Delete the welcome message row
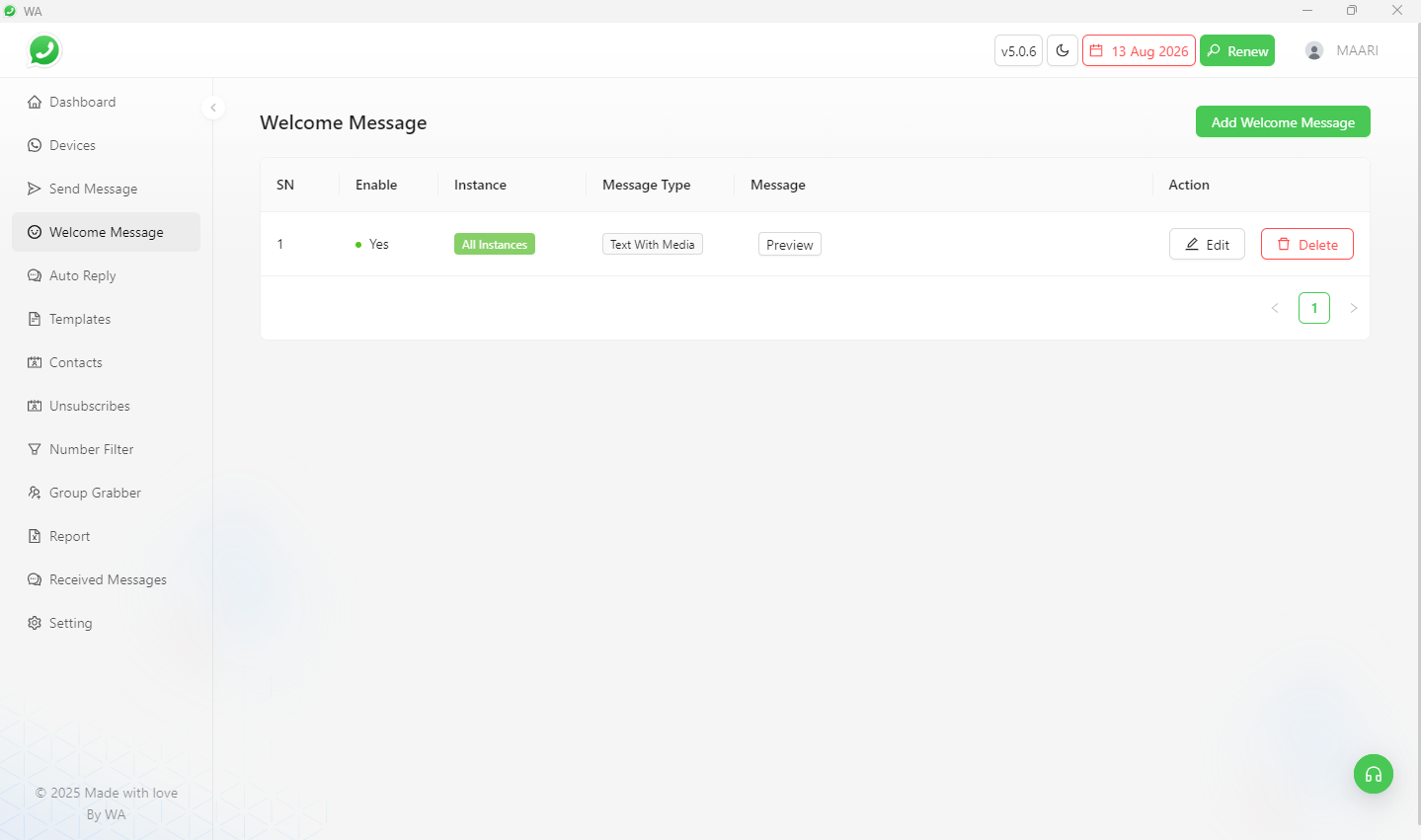 point(1306,244)
